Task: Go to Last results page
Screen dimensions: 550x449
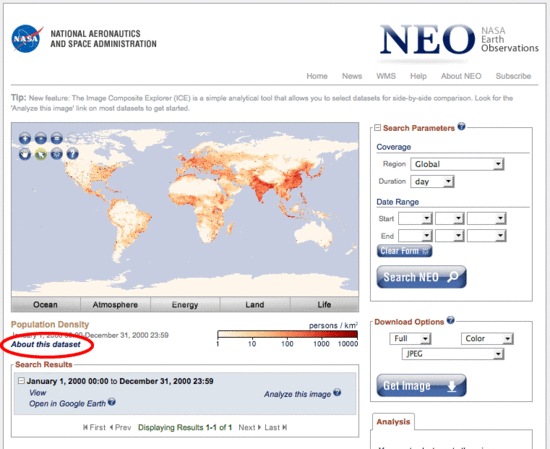Action: click(276, 427)
